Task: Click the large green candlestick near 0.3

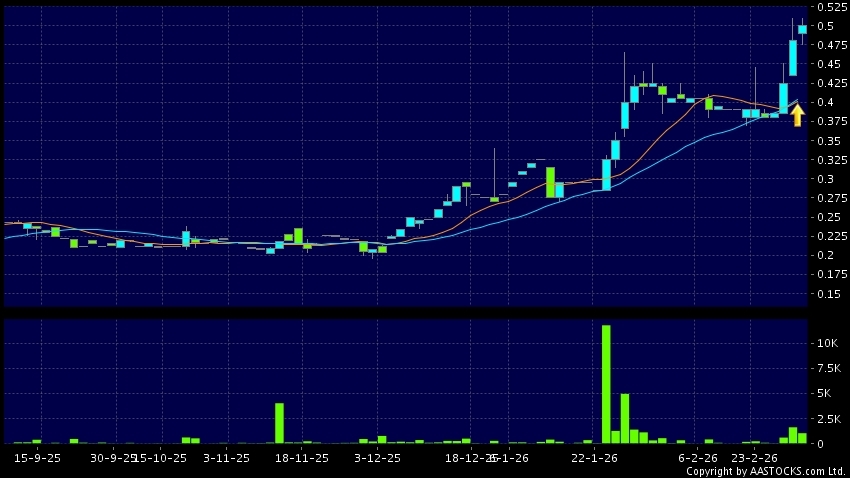Action: [550, 182]
